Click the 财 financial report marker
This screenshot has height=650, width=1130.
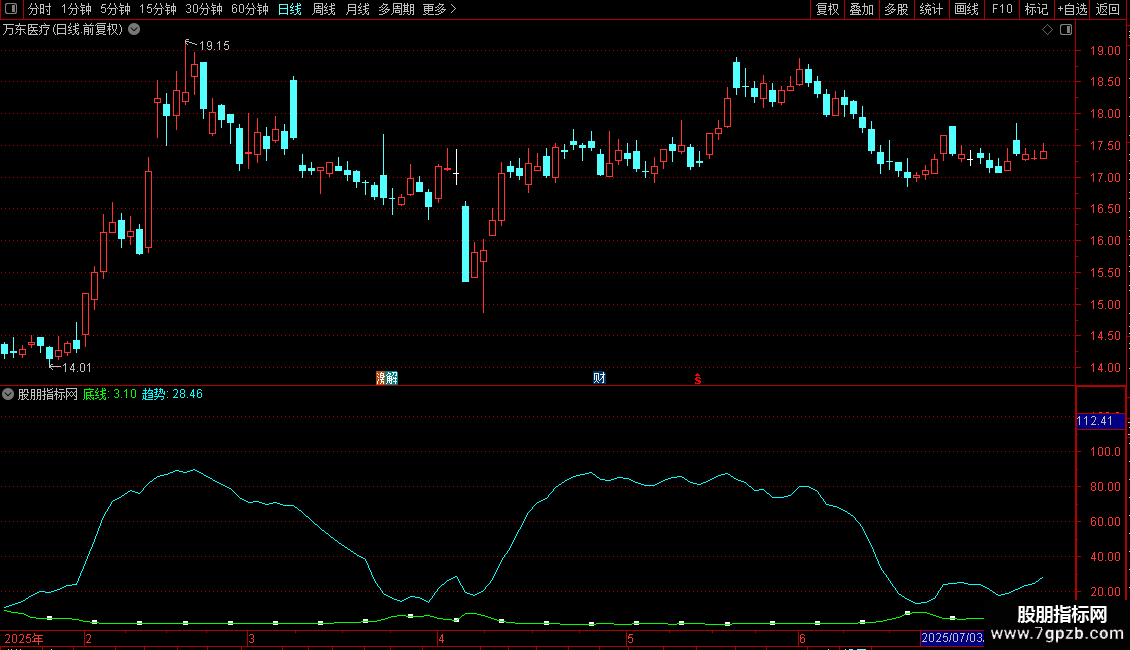(x=599, y=378)
